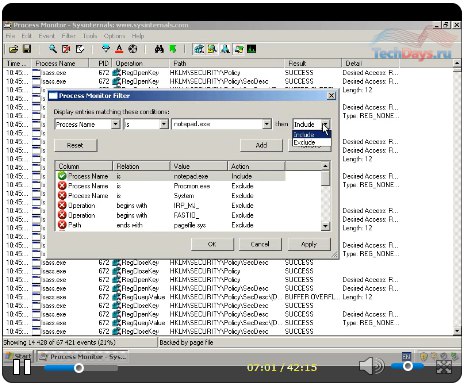Click the video volume slider knob
Image resolution: width=465 pixels, height=386 pixels.
tap(407, 366)
